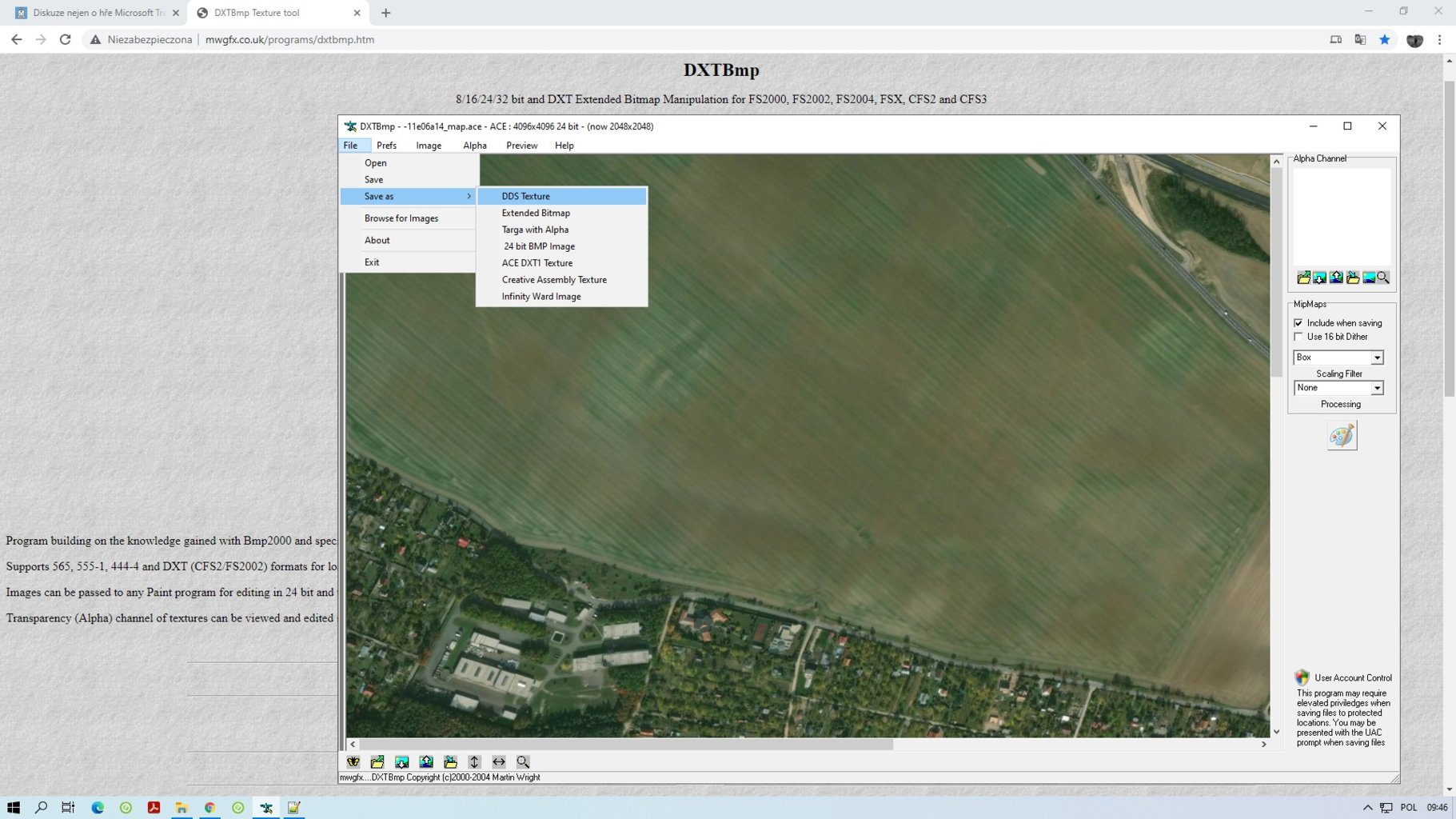The height and width of the screenshot is (819, 1456).
Task: Save as Targa with Alpha
Action: 562,230
